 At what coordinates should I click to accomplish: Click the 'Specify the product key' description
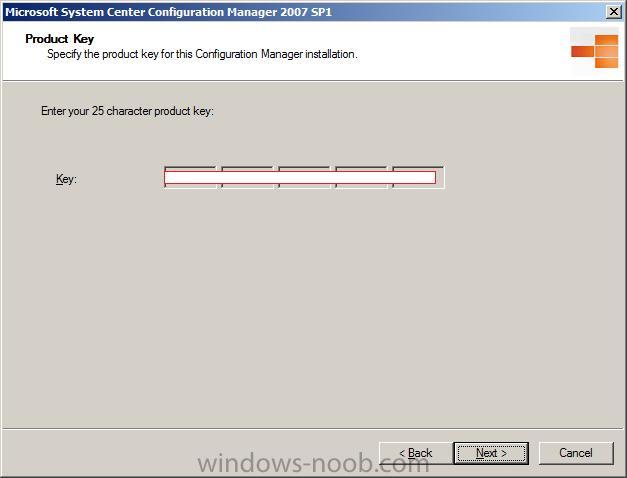(x=202, y=54)
